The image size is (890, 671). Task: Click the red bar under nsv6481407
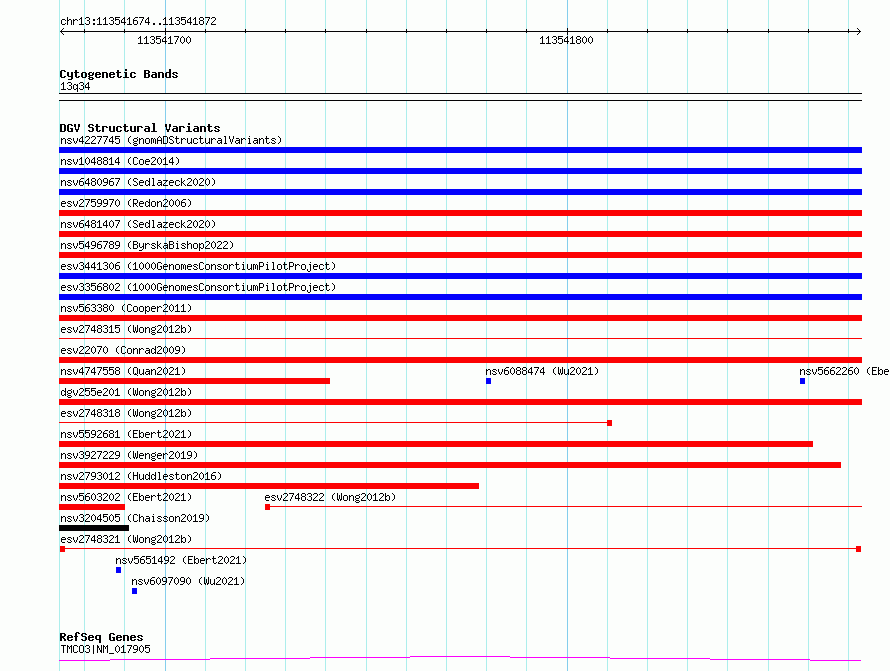460,234
